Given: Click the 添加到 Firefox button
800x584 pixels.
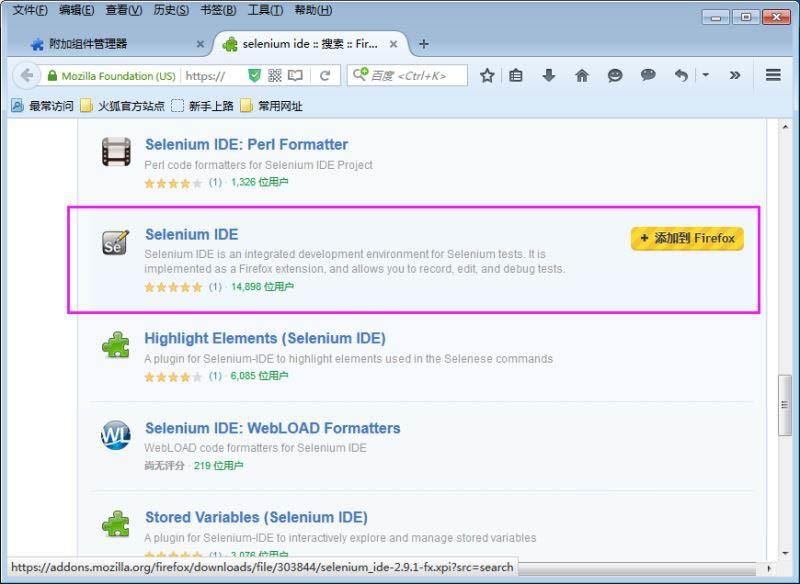Looking at the screenshot, I should (686, 238).
